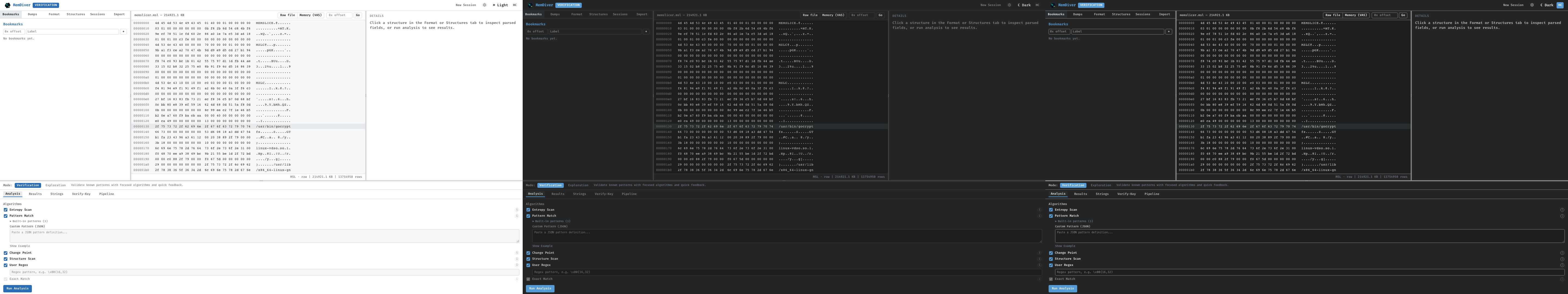1568x294 pixels.
Task: Show User Regex info icon in light window
Action: coord(517,265)
